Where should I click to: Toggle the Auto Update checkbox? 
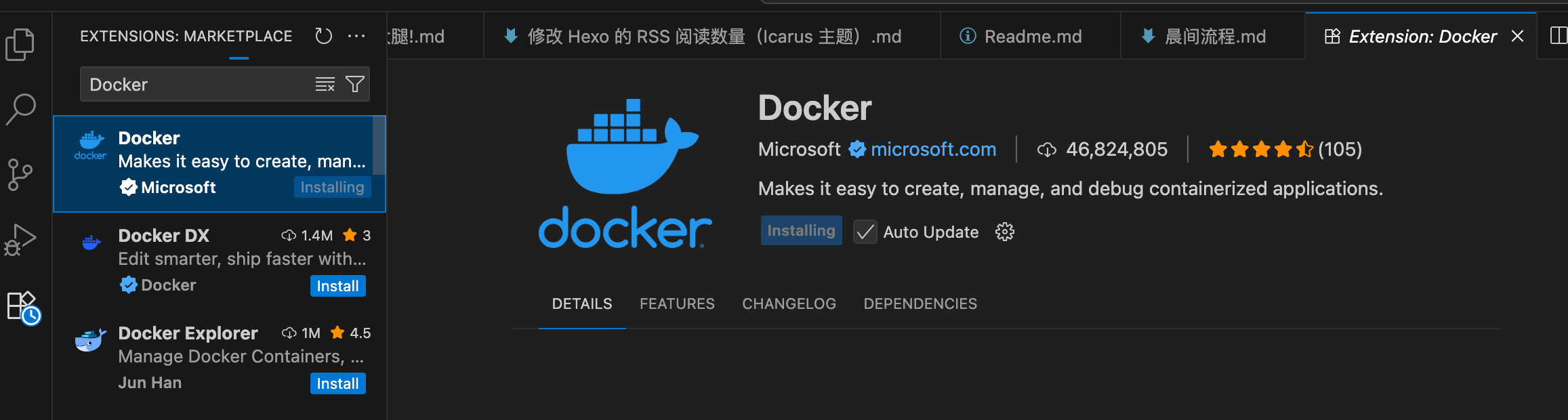tap(865, 232)
